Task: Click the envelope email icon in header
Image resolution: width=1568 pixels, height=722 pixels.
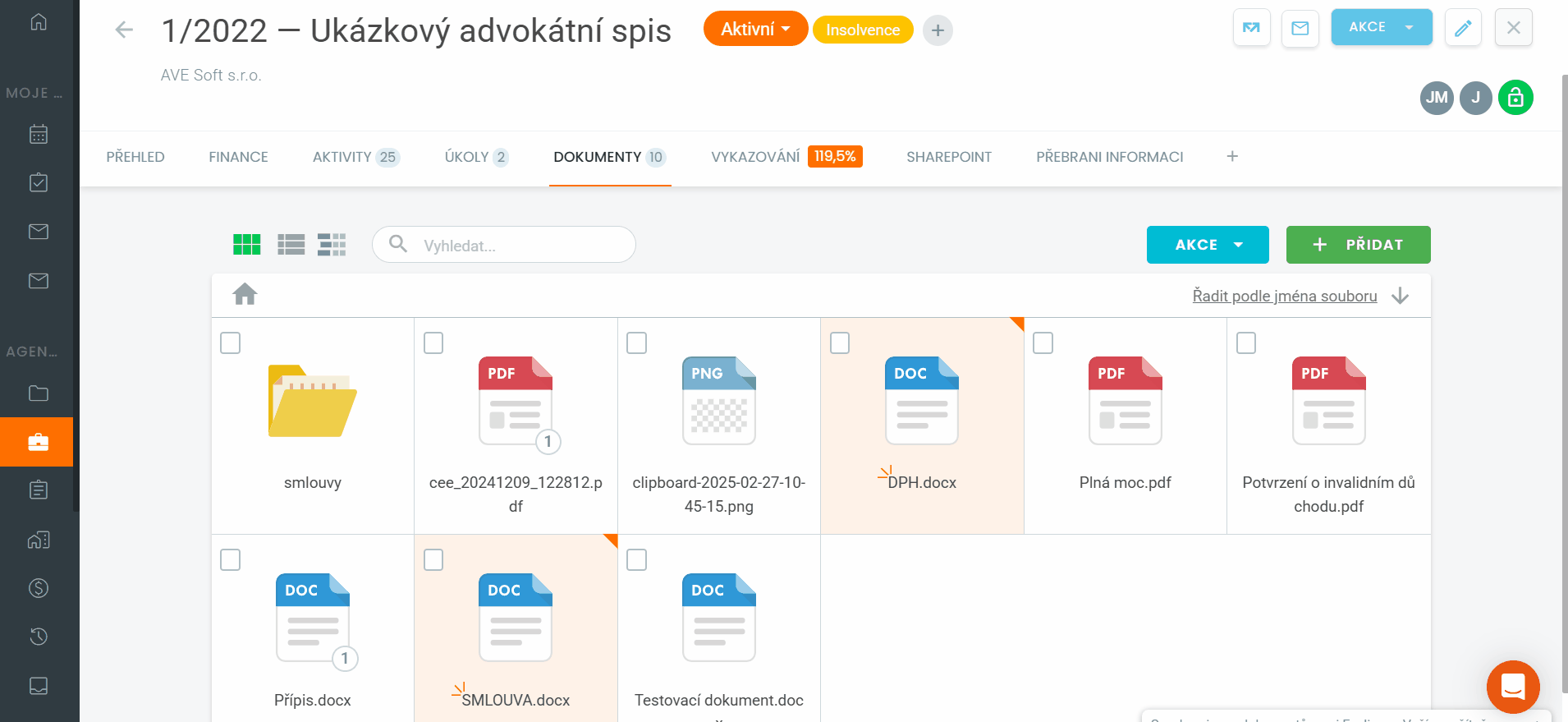Action: point(1300,28)
